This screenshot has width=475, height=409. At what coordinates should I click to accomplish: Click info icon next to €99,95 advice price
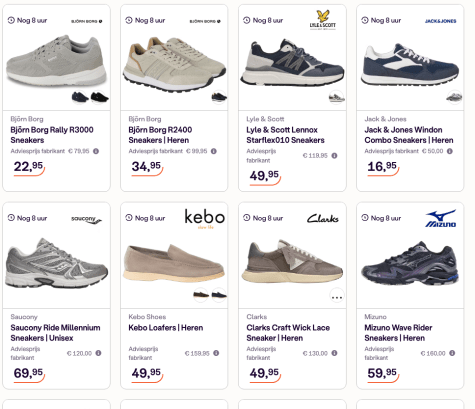[214, 151]
